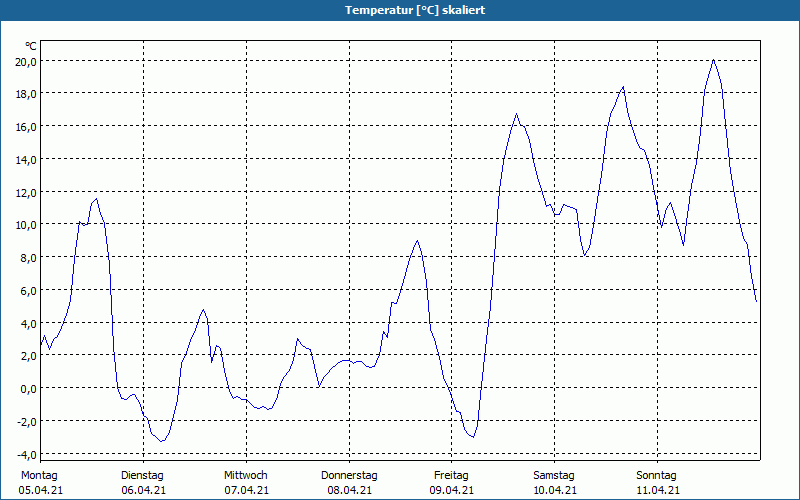This screenshot has width=800, height=500.
Task: Click the 0,0 y-axis label
Action: tap(28, 389)
